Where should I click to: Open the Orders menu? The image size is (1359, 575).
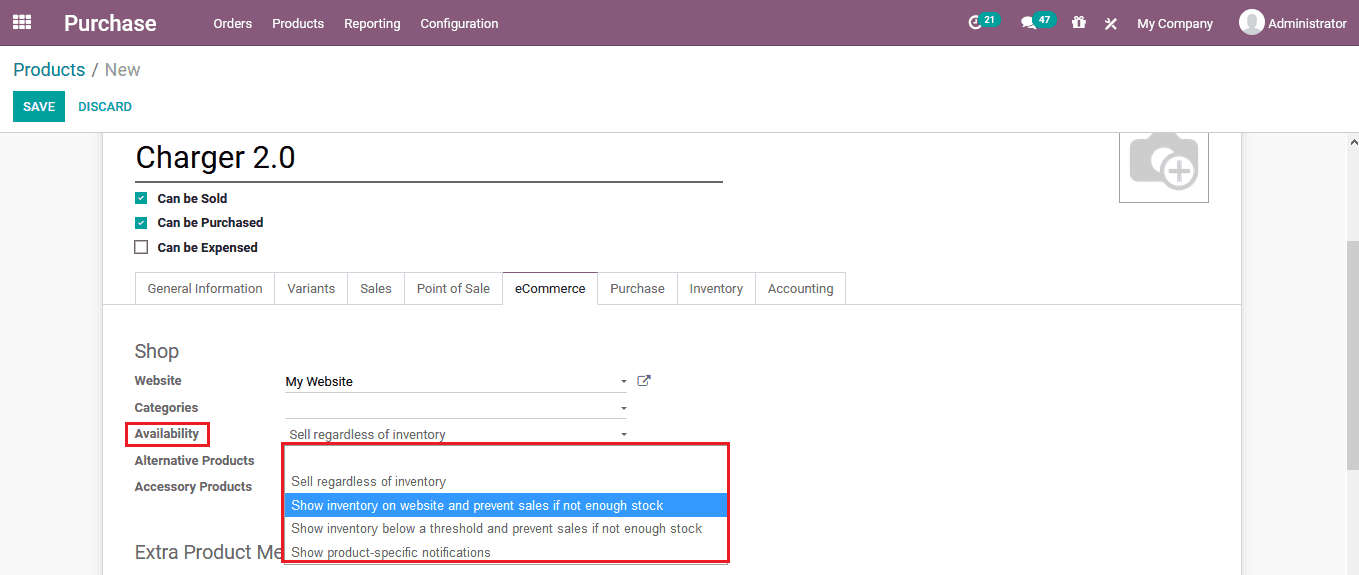point(233,23)
